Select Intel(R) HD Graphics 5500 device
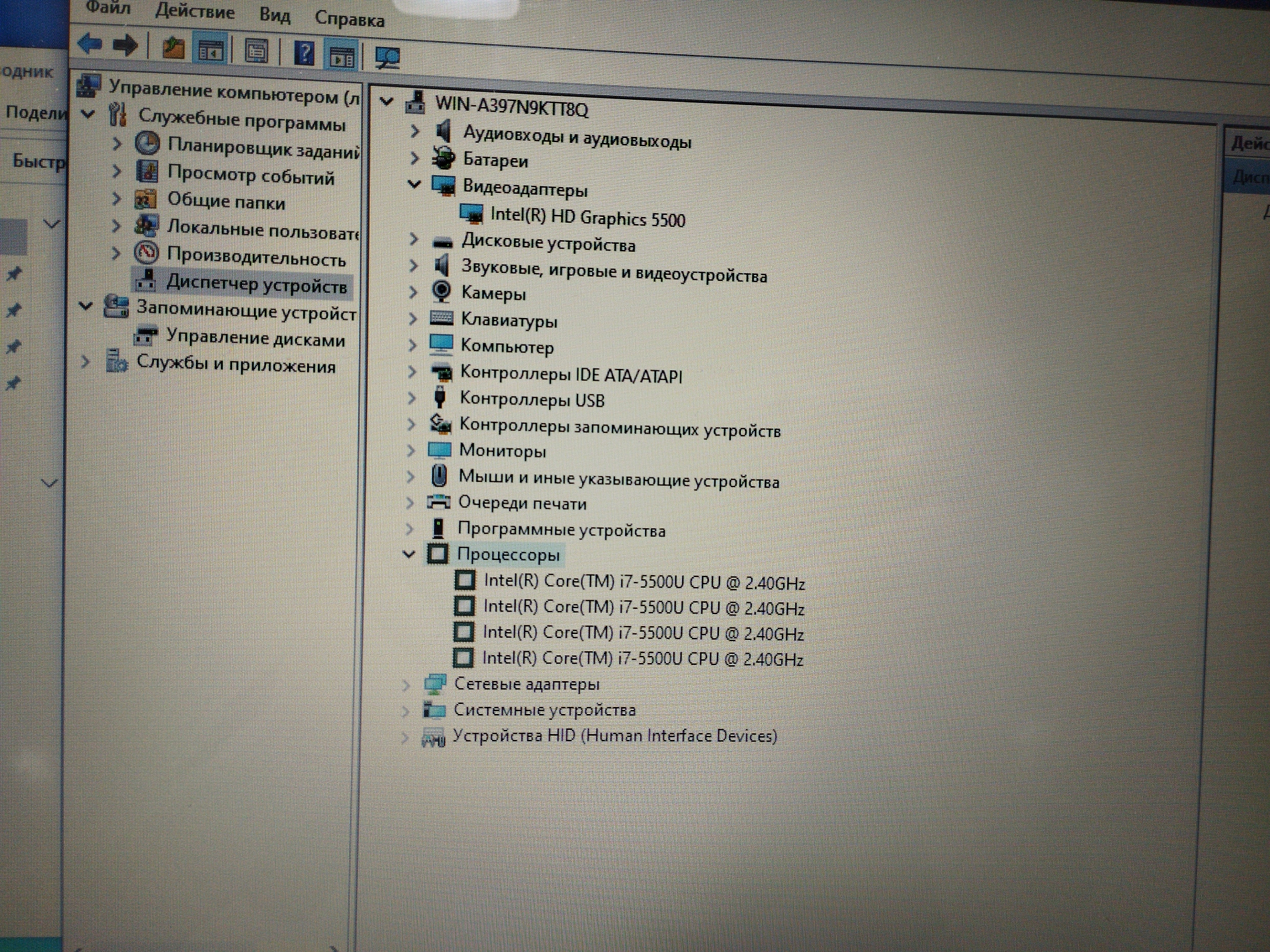 [x=587, y=217]
